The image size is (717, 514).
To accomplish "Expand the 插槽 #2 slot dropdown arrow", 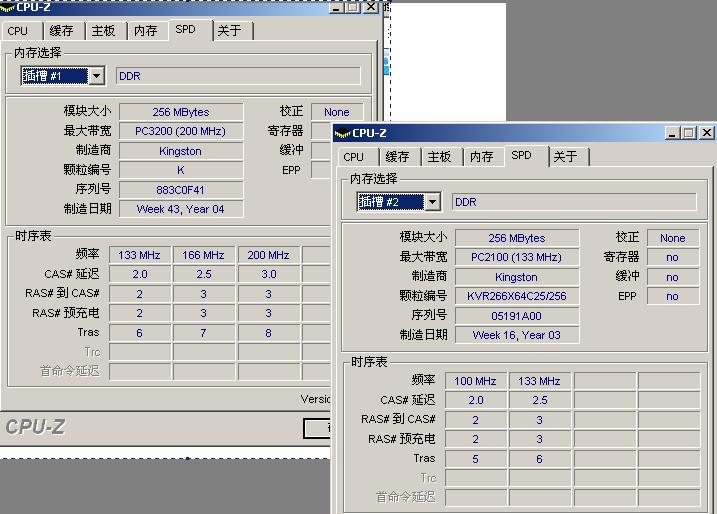I will pos(433,202).
